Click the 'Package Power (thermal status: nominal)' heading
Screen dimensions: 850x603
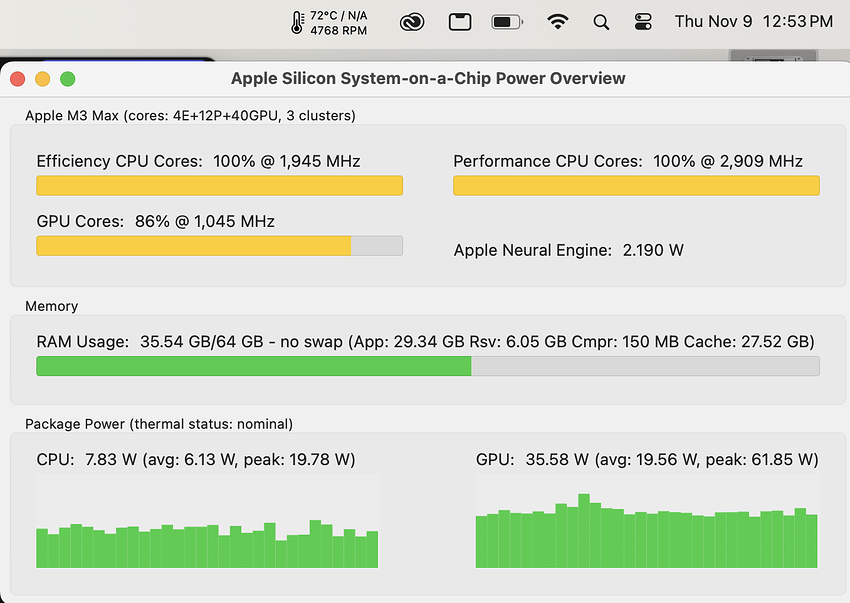click(x=159, y=424)
